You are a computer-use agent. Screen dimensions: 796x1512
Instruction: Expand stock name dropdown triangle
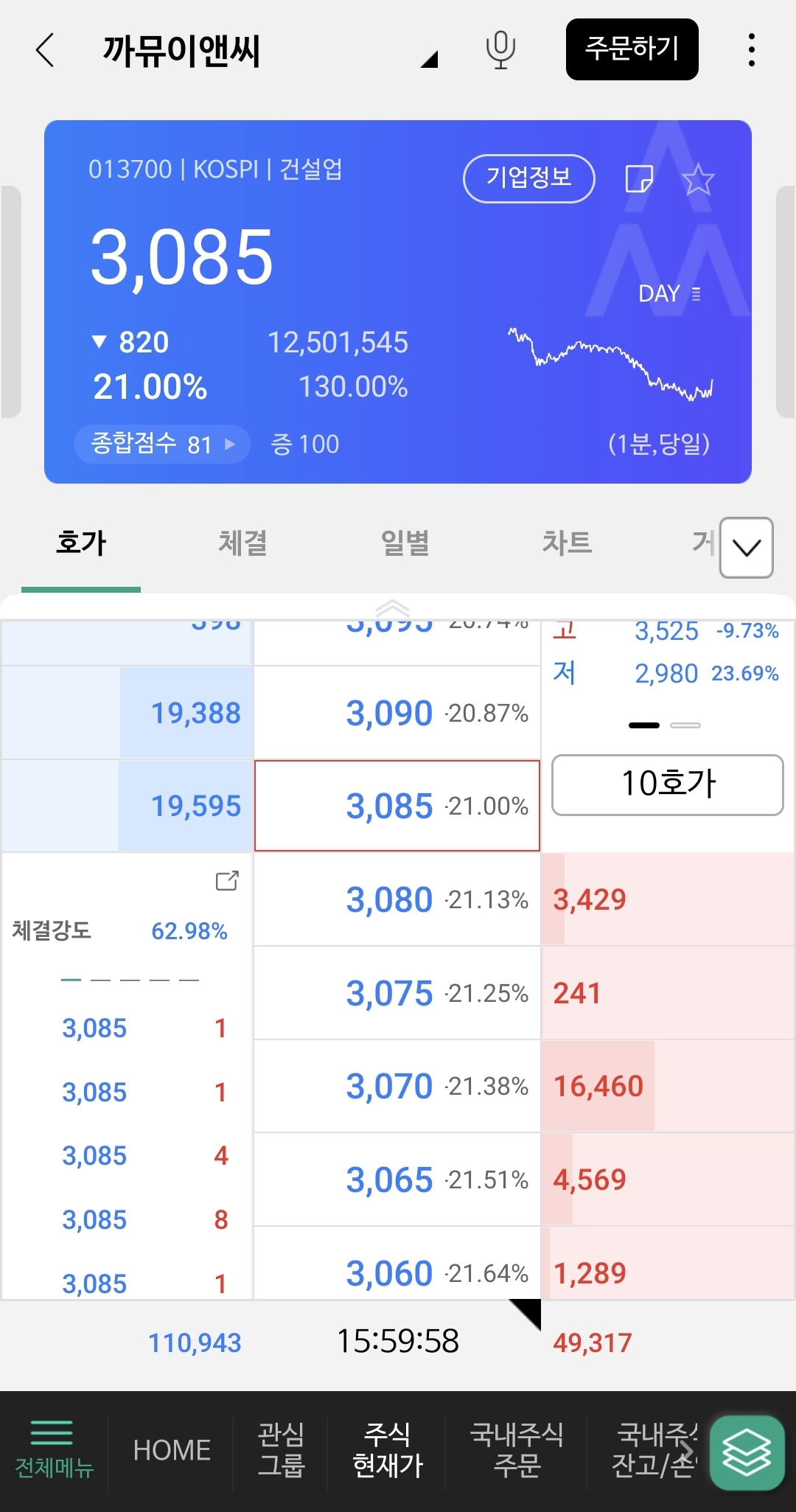tap(430, 59)
